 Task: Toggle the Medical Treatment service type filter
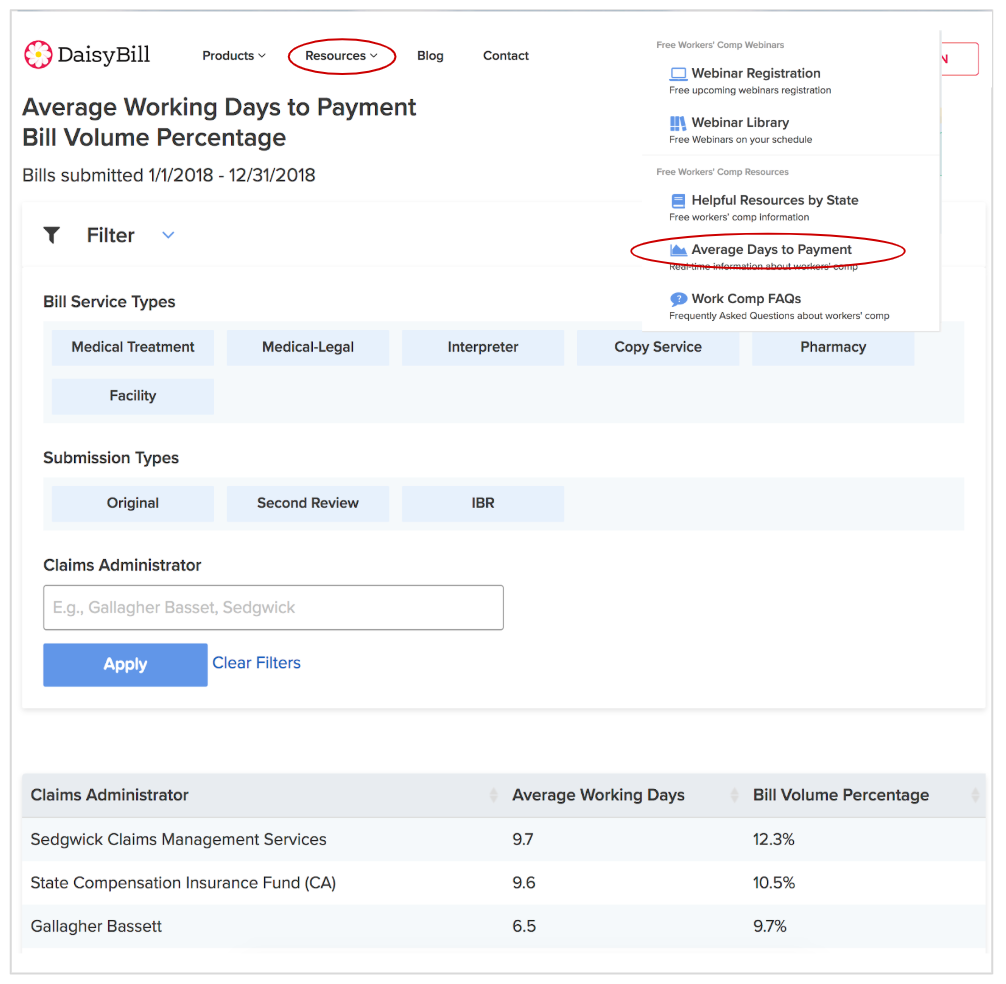point(133,347)
